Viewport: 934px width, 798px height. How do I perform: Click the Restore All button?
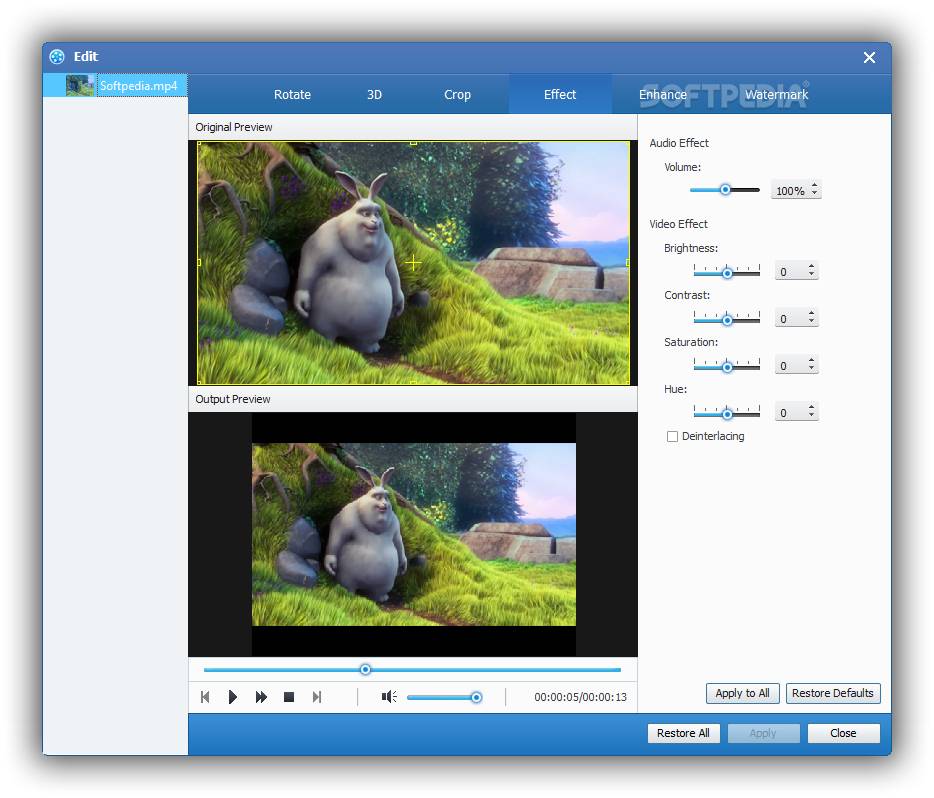pyautogui.click(x=683, y=733)
